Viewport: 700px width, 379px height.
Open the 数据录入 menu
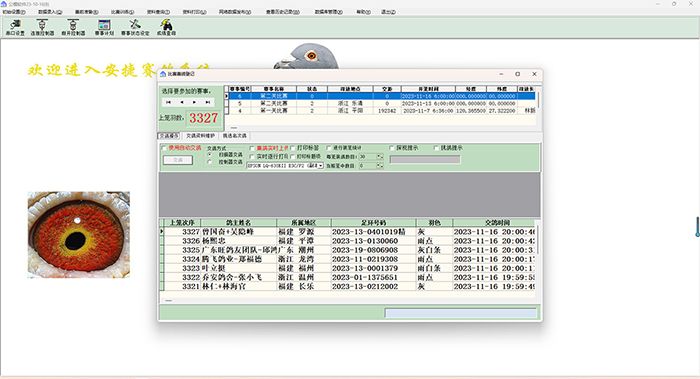(x=50, y=12)
